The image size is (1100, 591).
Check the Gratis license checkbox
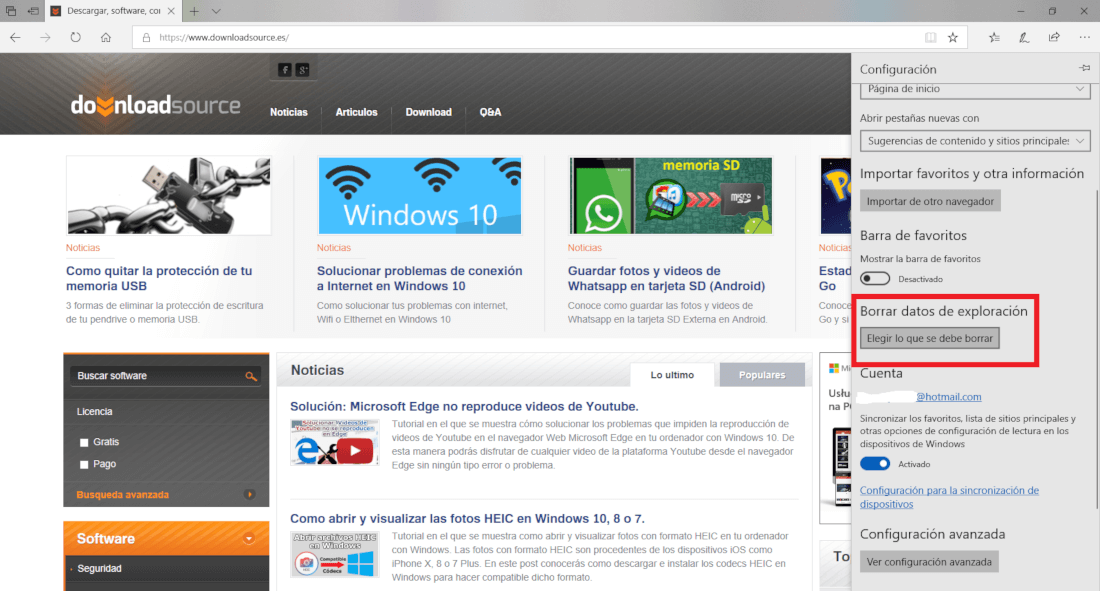[84, 442]
